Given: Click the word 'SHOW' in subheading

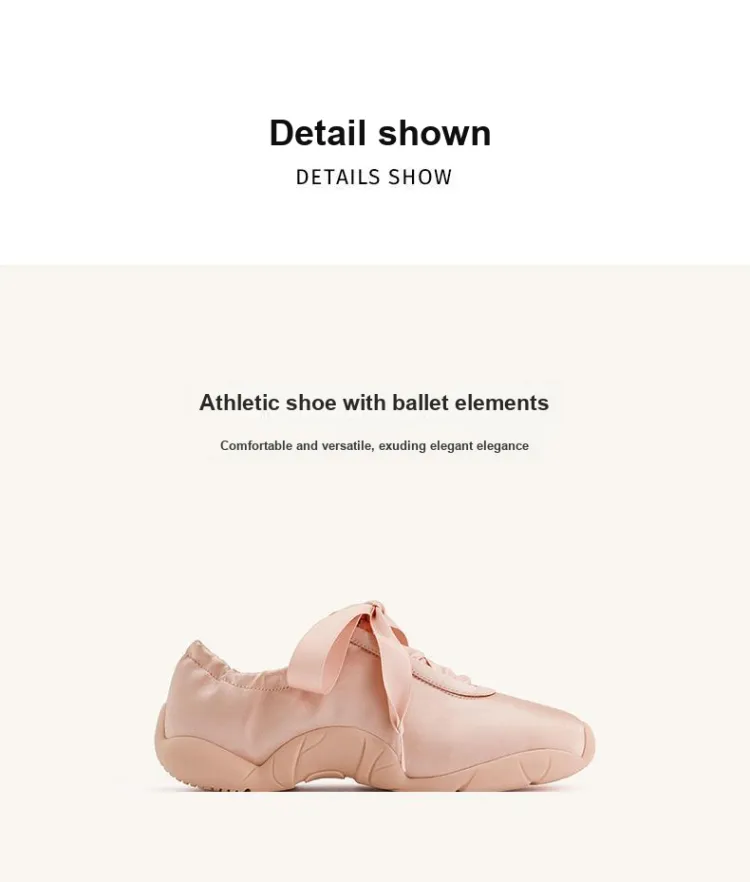Looking at the screenshot, I should coord(420,177).
